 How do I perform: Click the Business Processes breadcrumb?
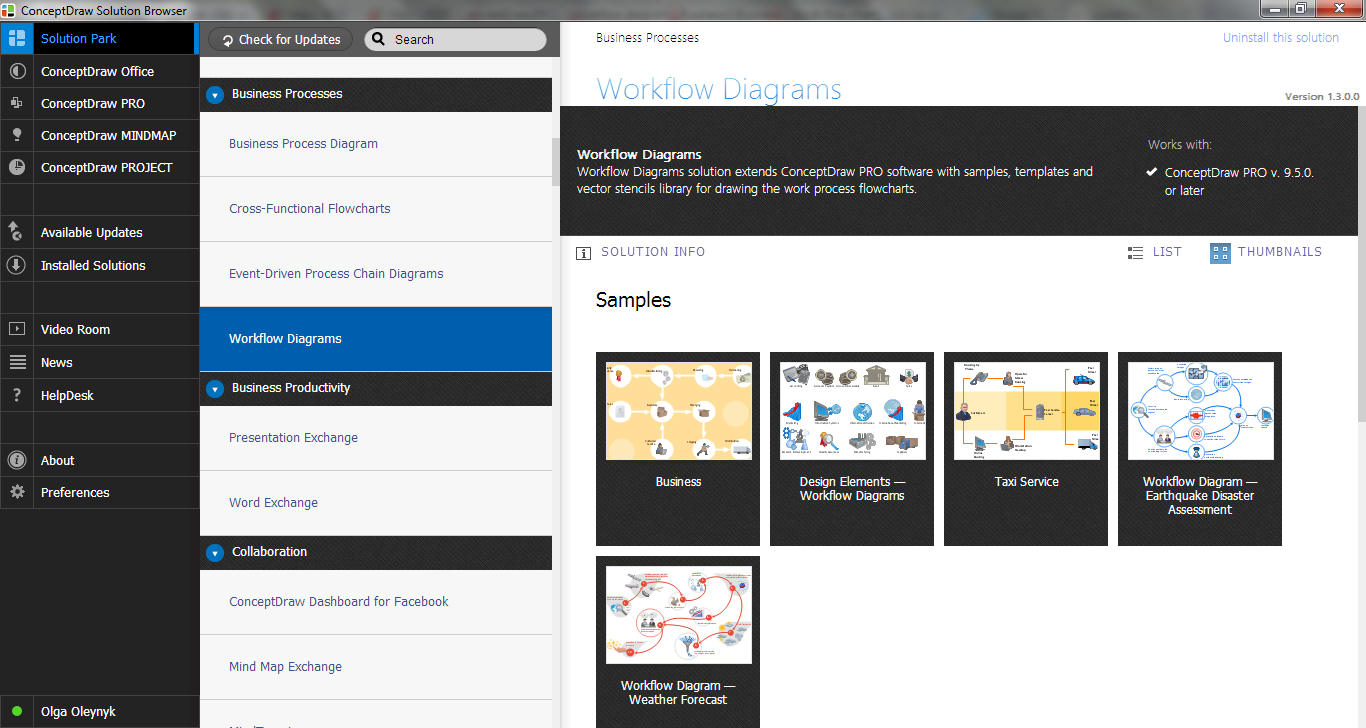coord(647,38)
